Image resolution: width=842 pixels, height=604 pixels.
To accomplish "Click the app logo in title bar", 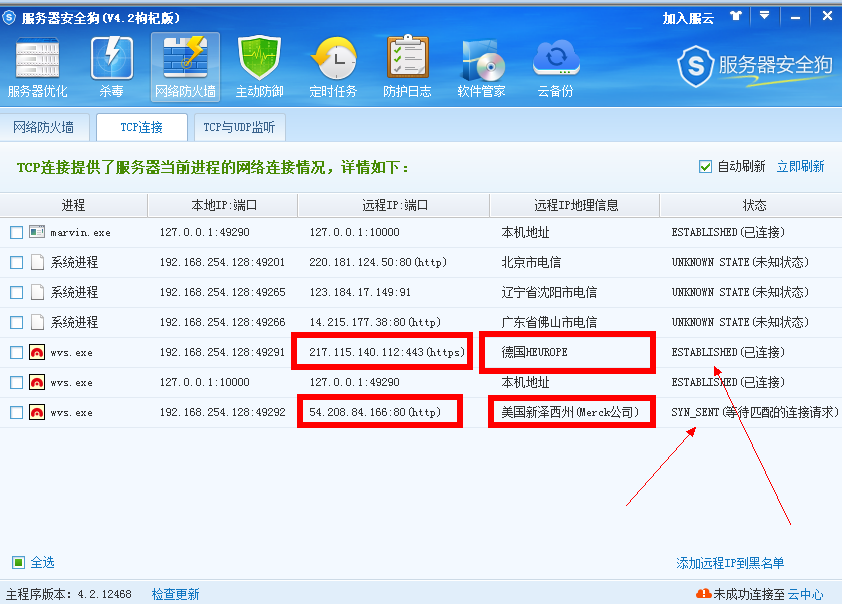I will click(9, 18).
